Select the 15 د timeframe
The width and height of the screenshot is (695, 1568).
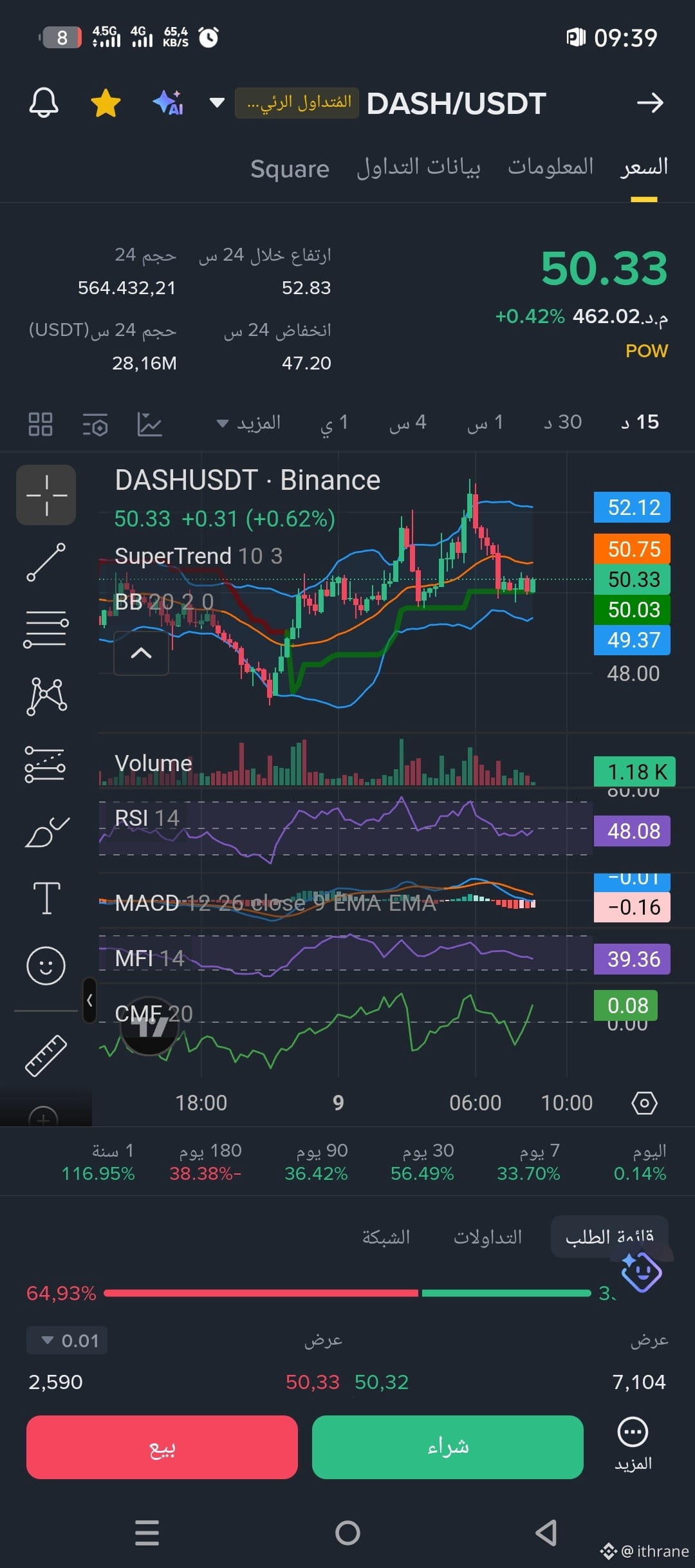(640, 422)
